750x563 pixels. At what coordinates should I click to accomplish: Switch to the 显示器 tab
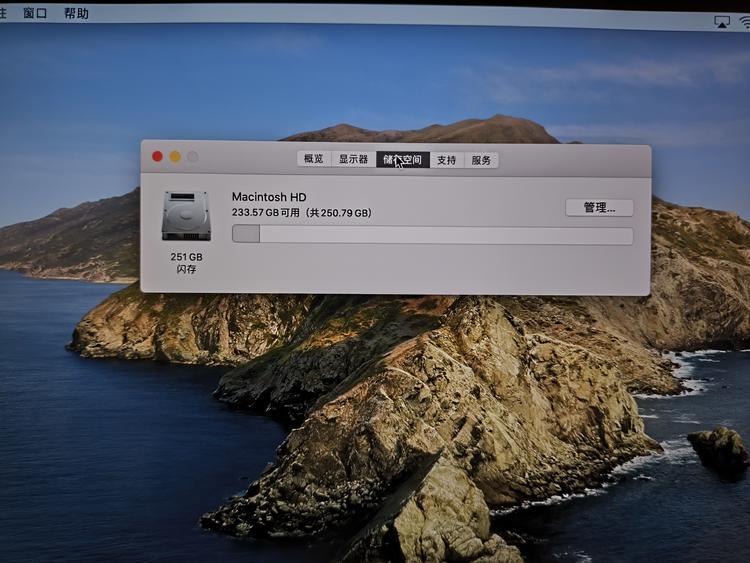[353, 159]
